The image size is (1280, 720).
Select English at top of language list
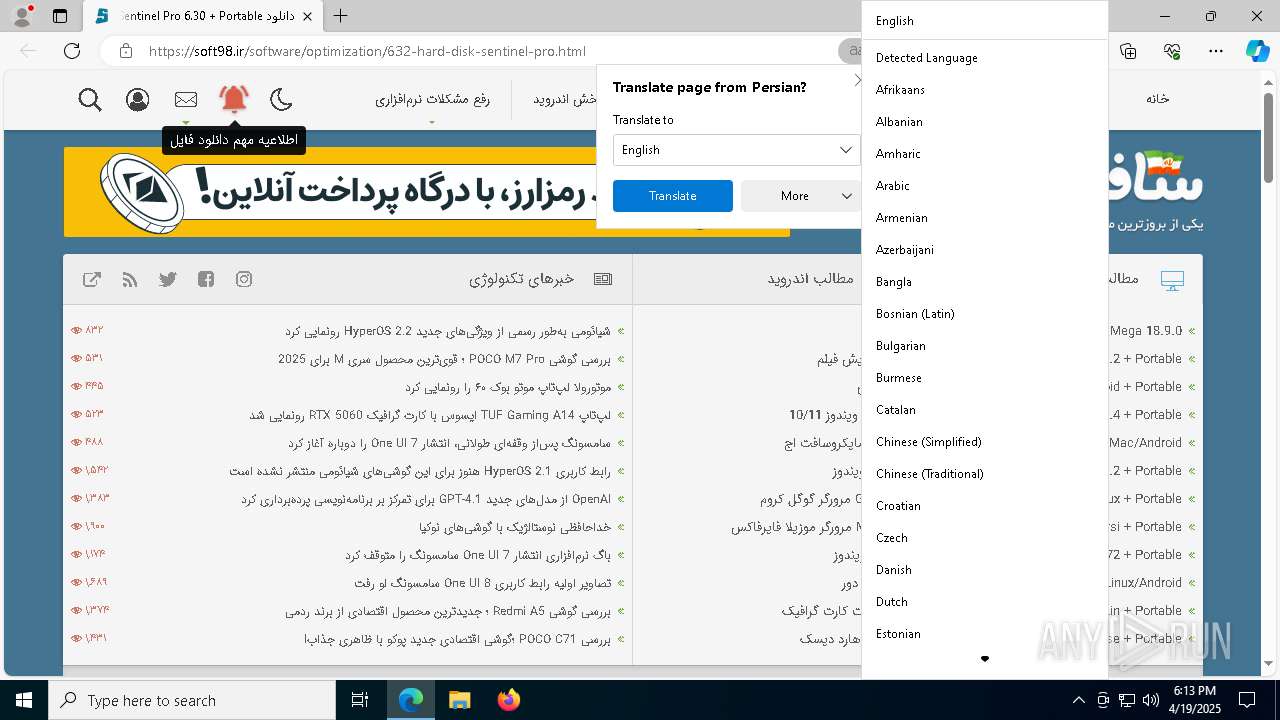point(985,21)
